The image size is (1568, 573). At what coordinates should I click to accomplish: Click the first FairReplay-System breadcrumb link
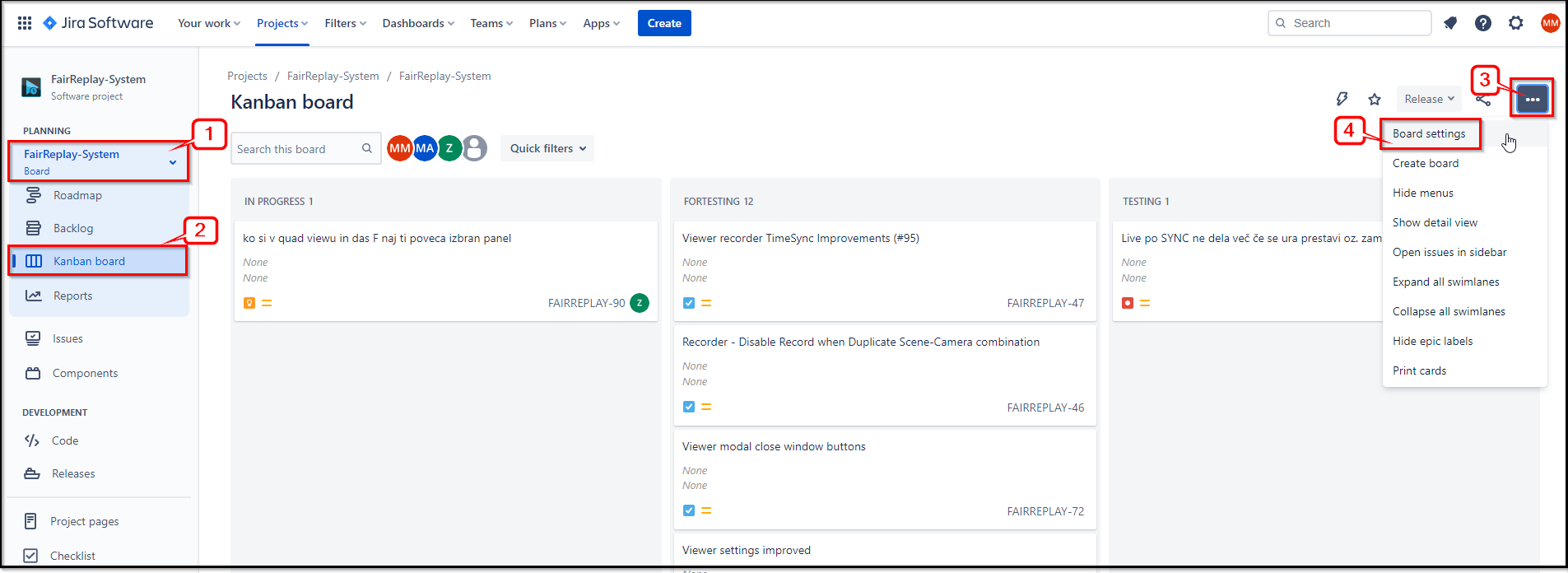tap(333, 76)
